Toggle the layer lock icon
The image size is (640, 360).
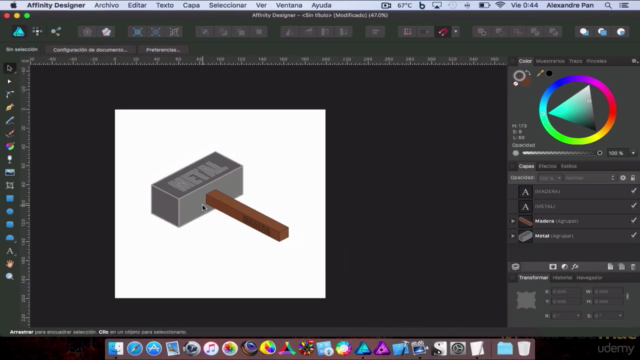633,178
